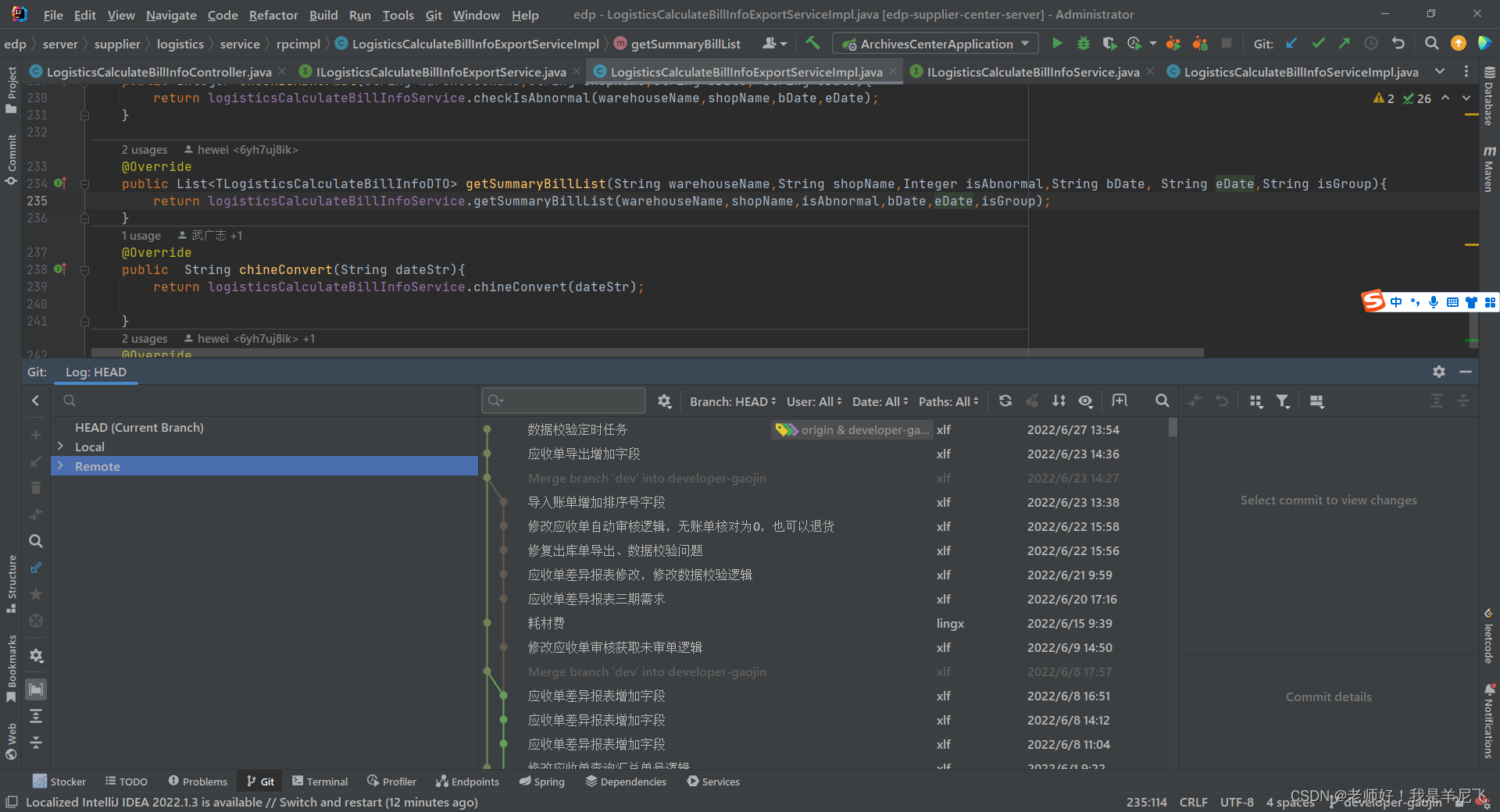Hide the Git tool window with minus icon
Screen dimensions: 1500x812
(1465, 372)
